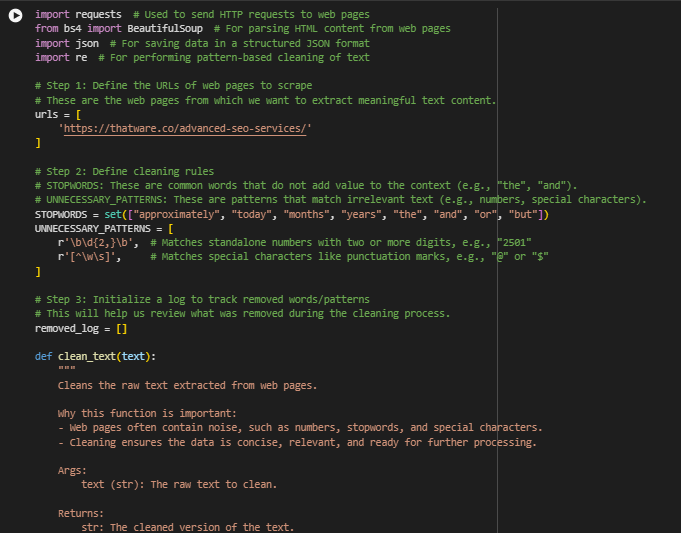The height and width of the screenshot is (533, 681).
Task: Click the '- Web pages often contain noise' line
Action: pyautogui.click(x=300, y=427)
